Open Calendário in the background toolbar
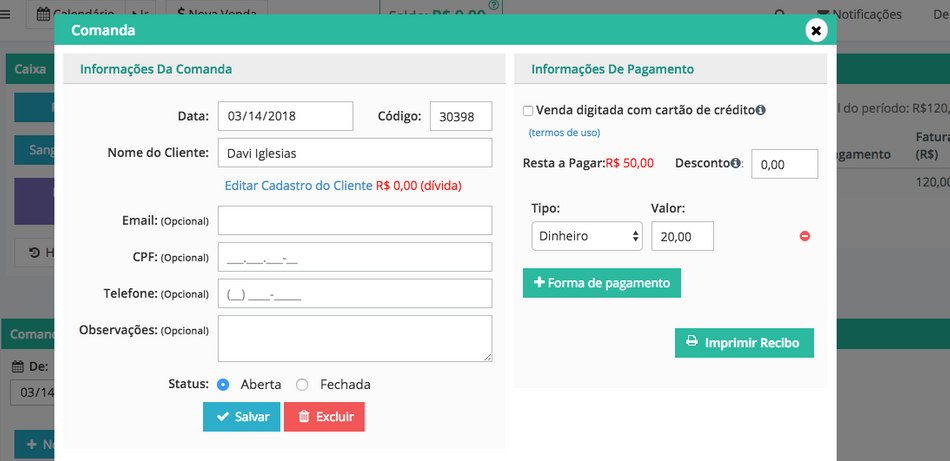 tap(75, 13)
